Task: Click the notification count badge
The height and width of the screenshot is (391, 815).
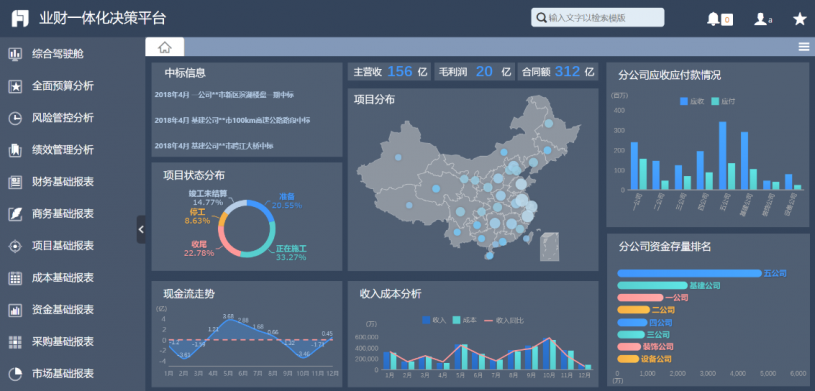Action: coord(727,20)
